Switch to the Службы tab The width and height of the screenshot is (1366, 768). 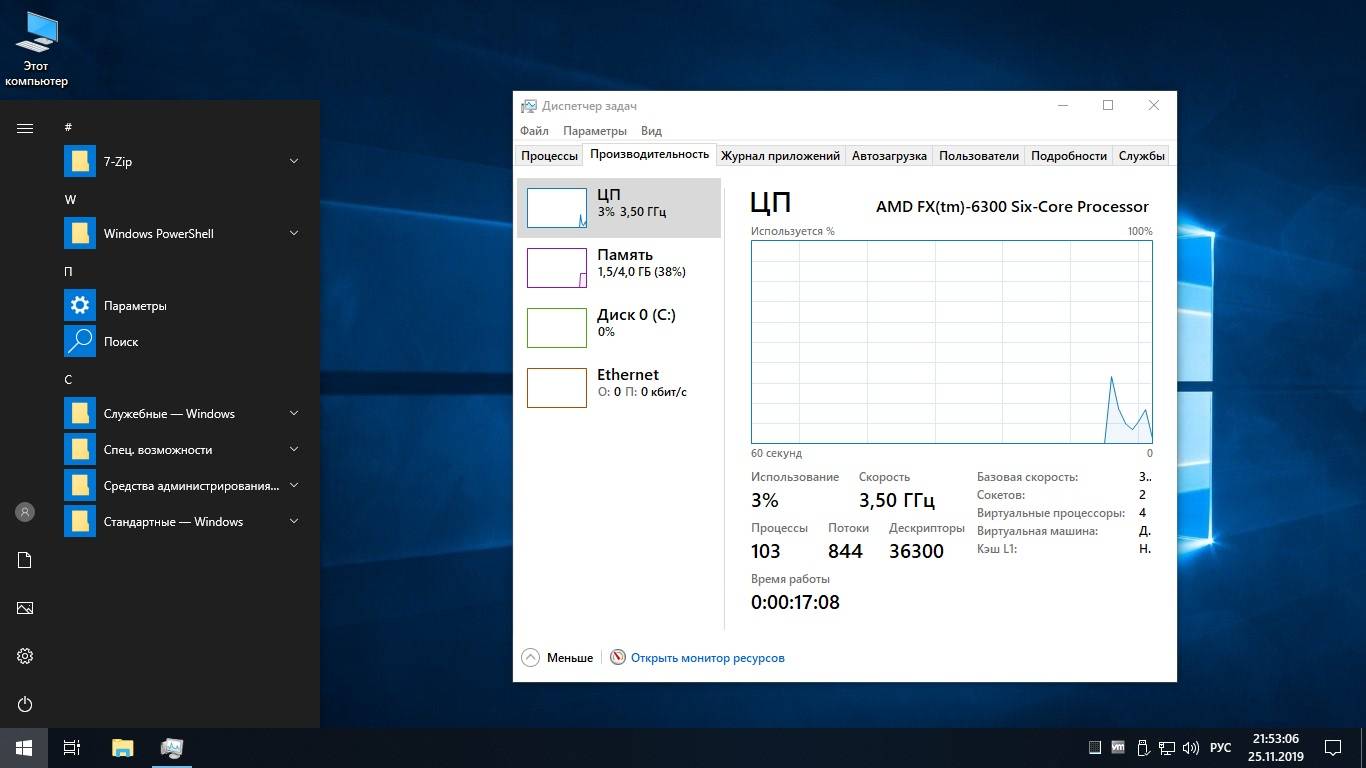(x=1141, y=156)
